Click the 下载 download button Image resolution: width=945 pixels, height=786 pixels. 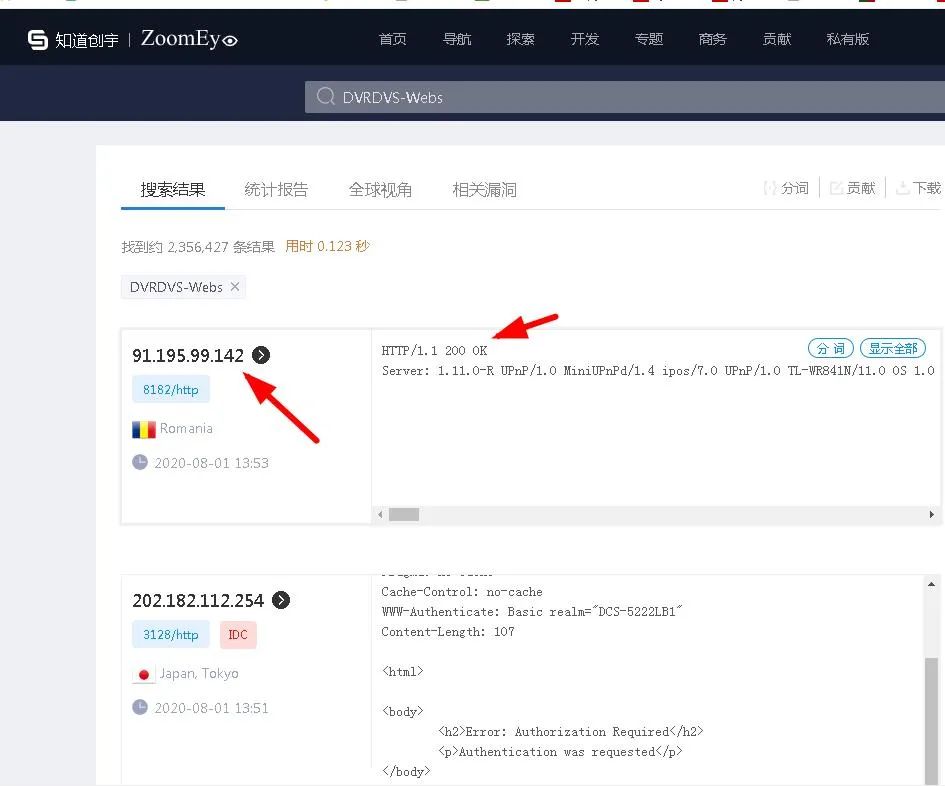[918, 188]
